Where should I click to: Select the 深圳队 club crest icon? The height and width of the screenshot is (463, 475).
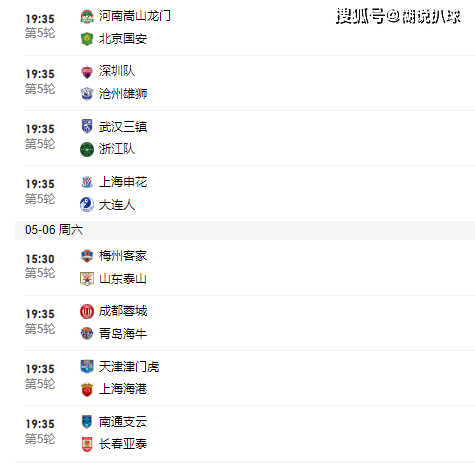[87, 72]
